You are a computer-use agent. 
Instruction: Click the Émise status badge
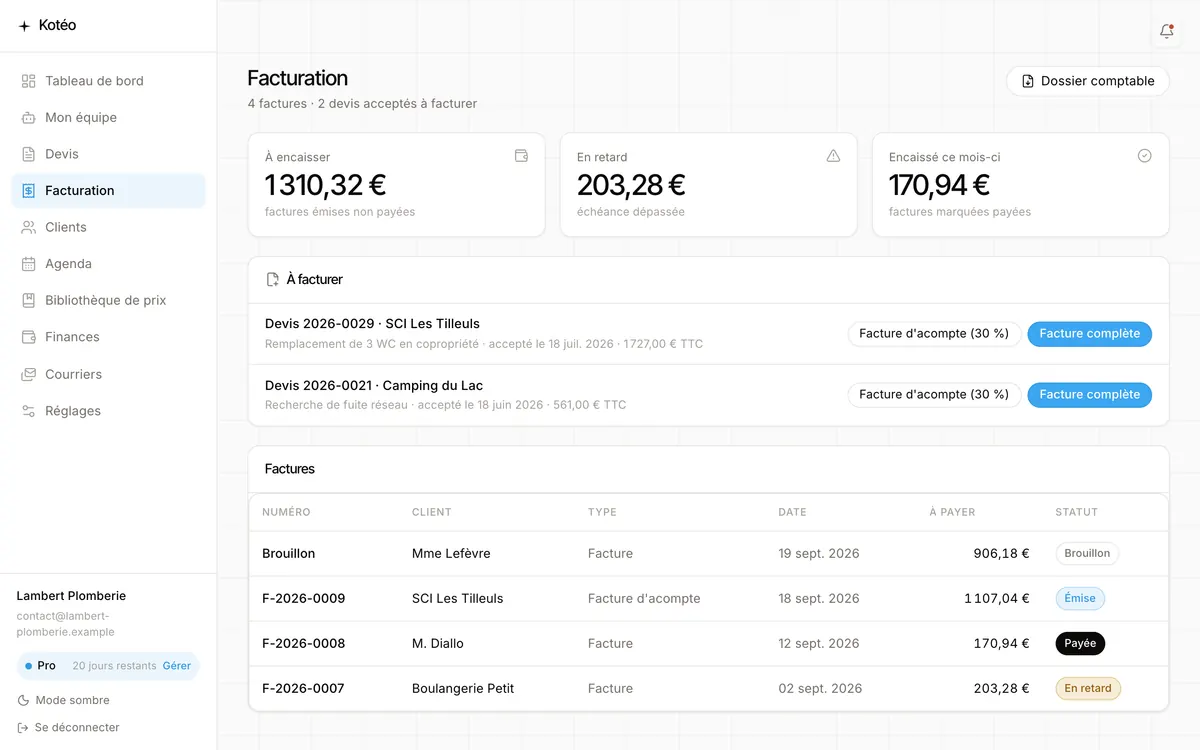point(1080,599)
